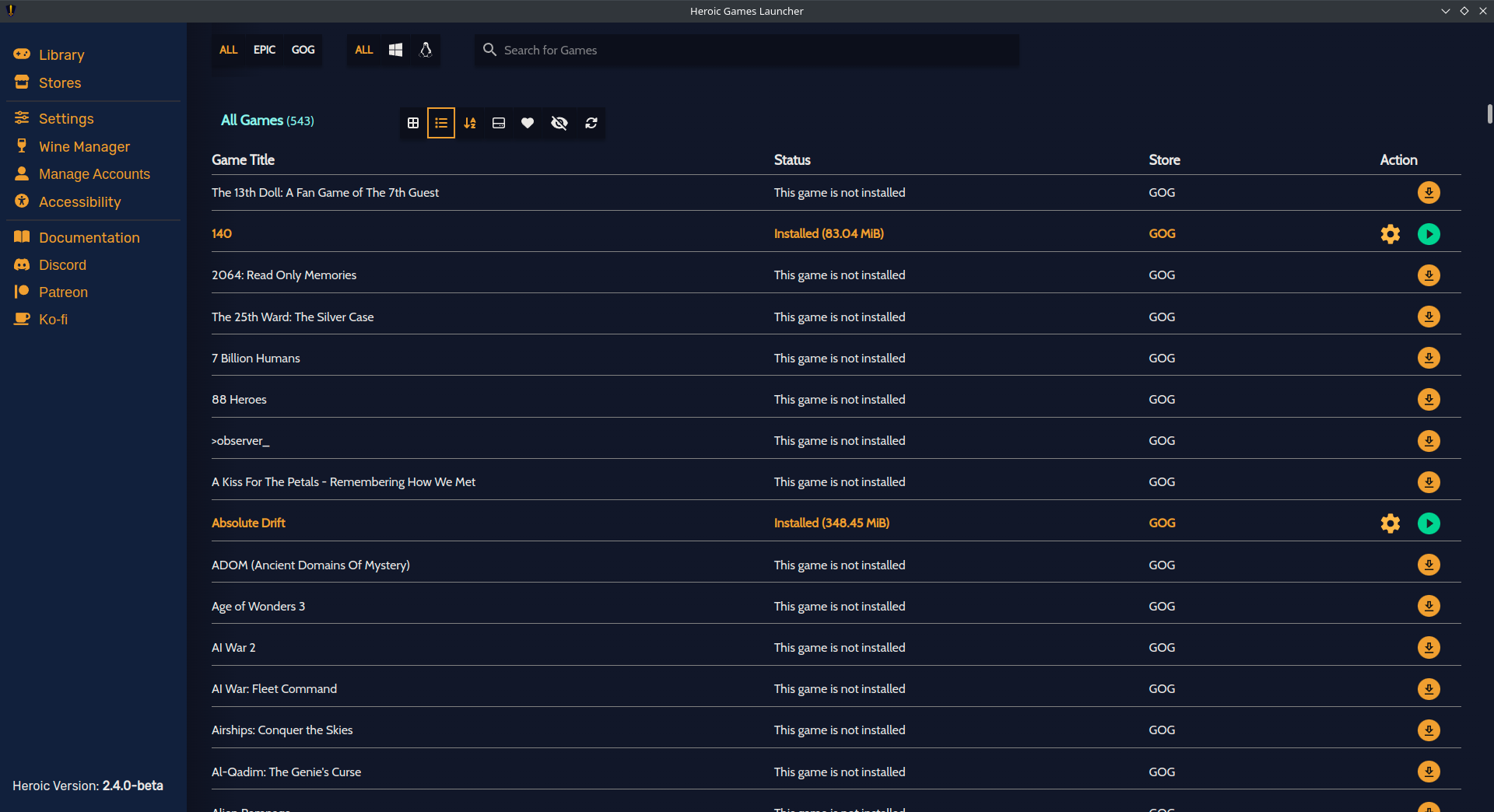
Task: Toggle alphabetical sort order icon
Action: pos(470,123)
